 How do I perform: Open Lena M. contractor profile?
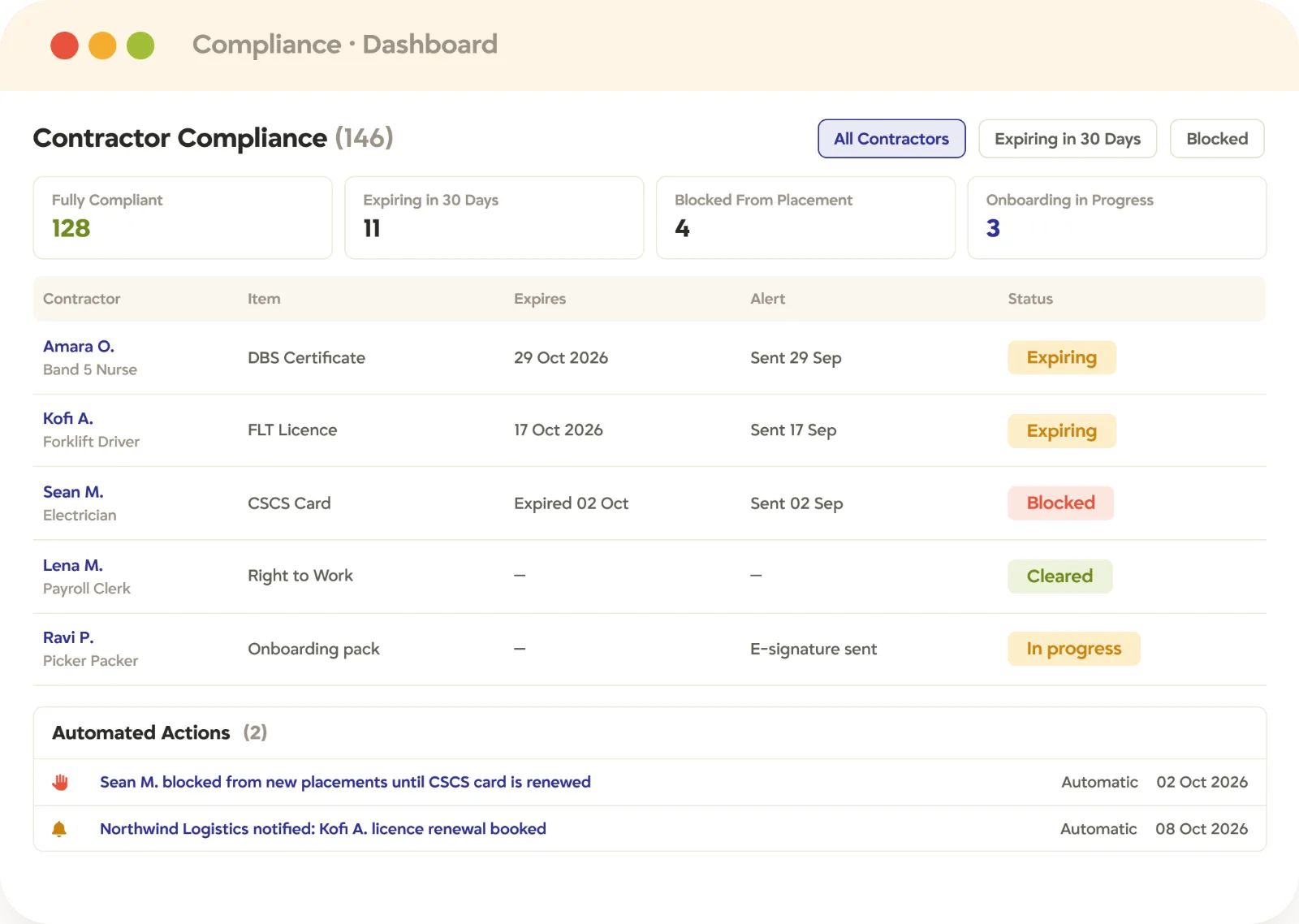(x=73, y=565)
